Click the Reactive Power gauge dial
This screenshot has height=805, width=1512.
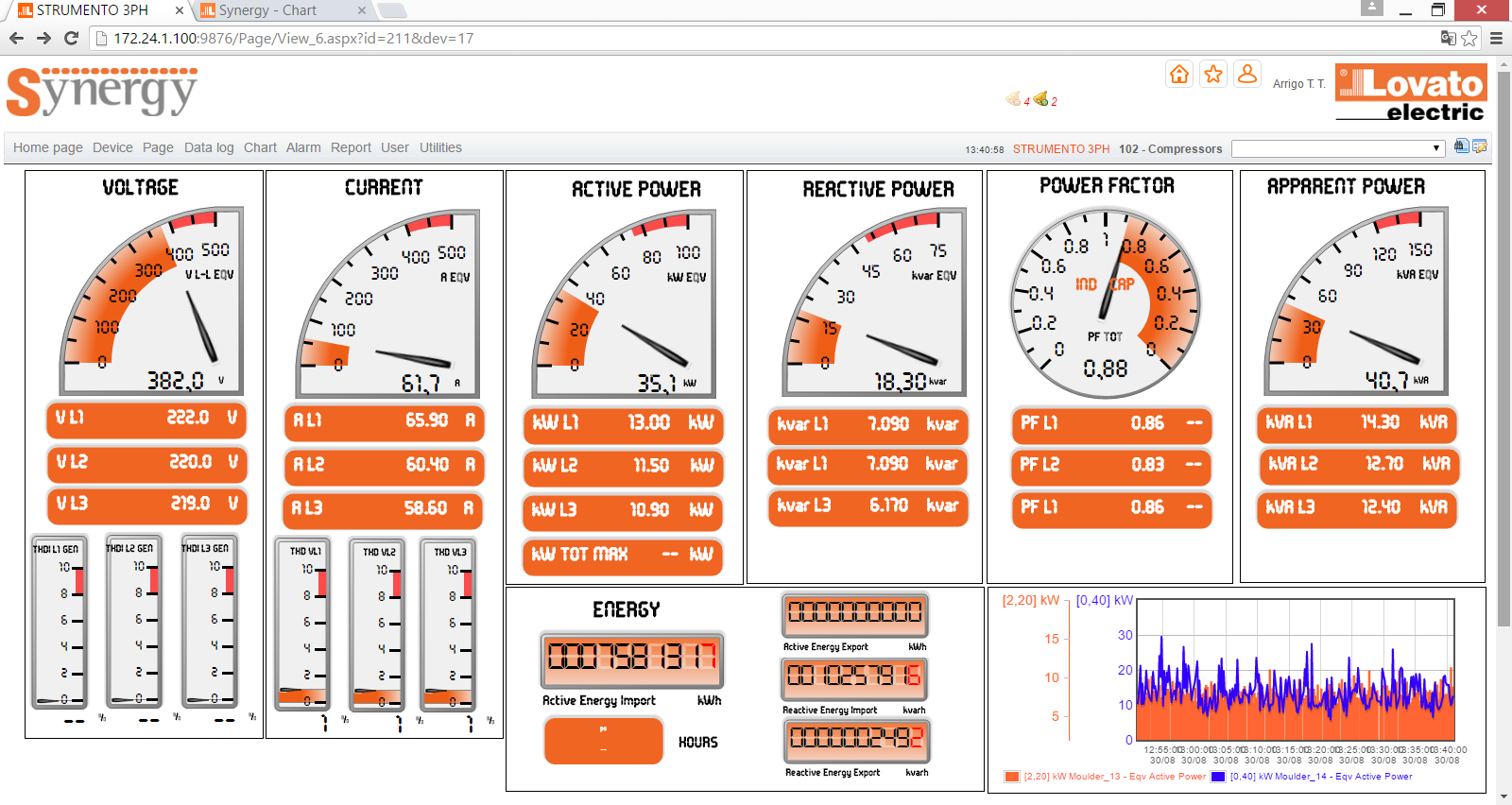point(874,302)
